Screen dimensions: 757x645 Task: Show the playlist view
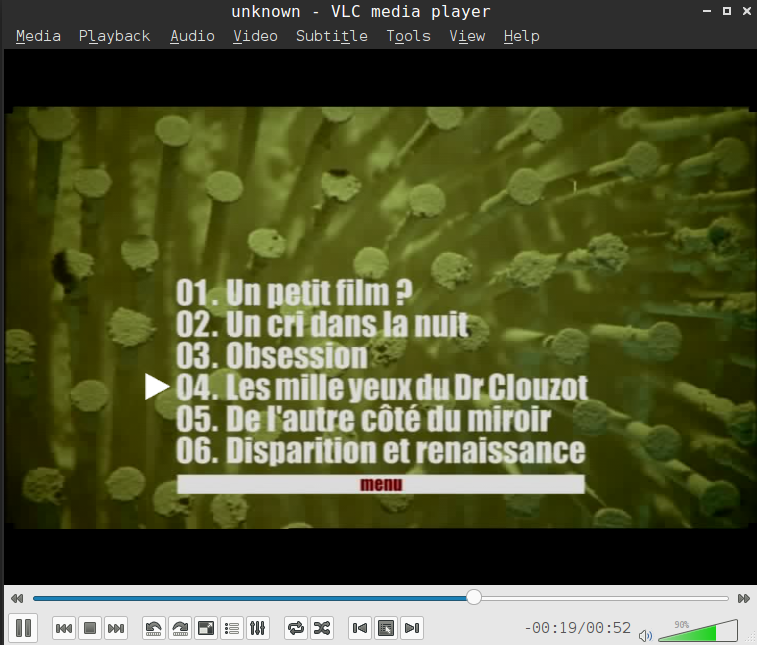coord(232,628)
